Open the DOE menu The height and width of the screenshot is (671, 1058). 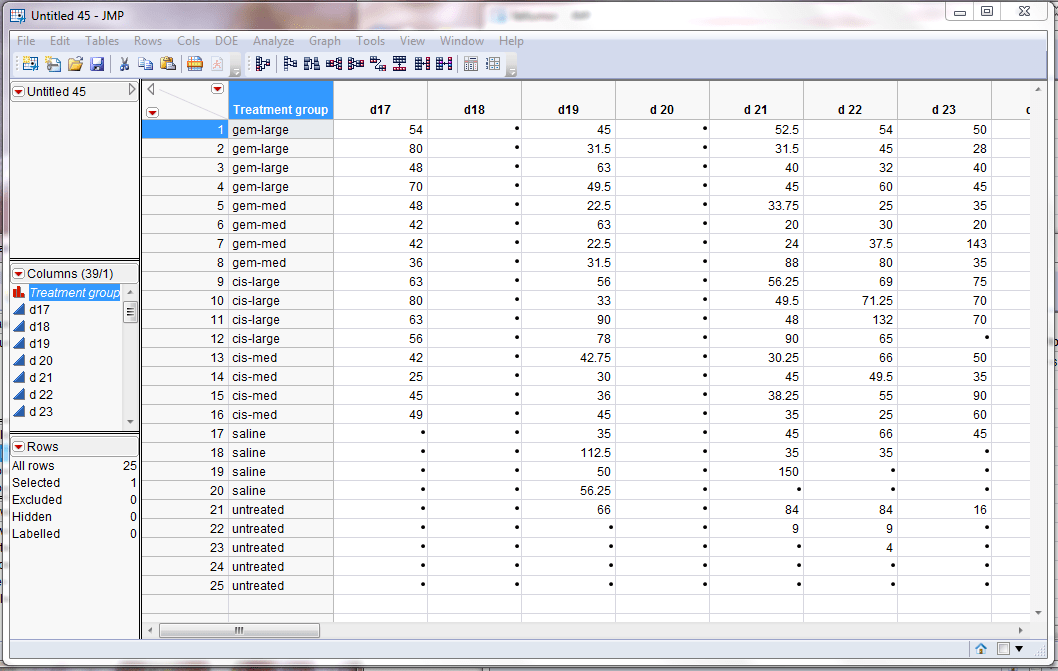[226, 41]
